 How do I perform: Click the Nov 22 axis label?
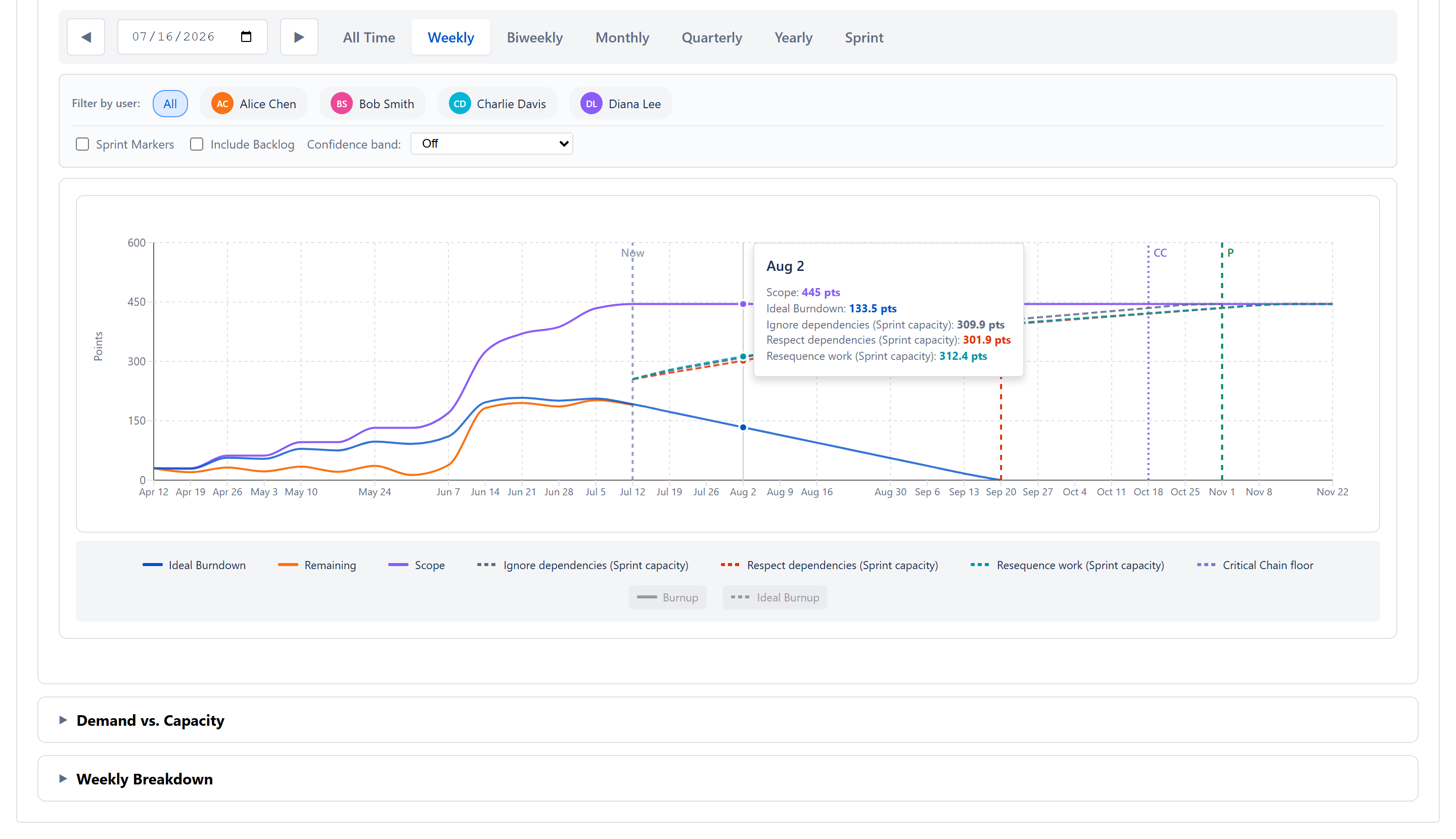point(1332,492)
